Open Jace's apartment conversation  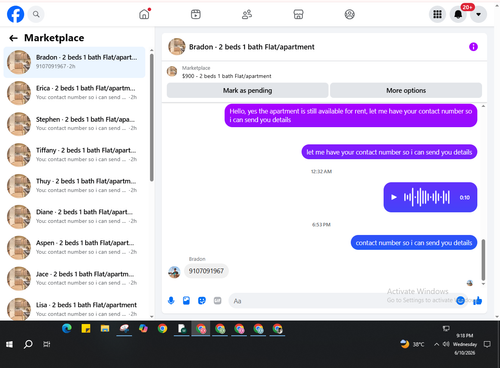(74, 279)
